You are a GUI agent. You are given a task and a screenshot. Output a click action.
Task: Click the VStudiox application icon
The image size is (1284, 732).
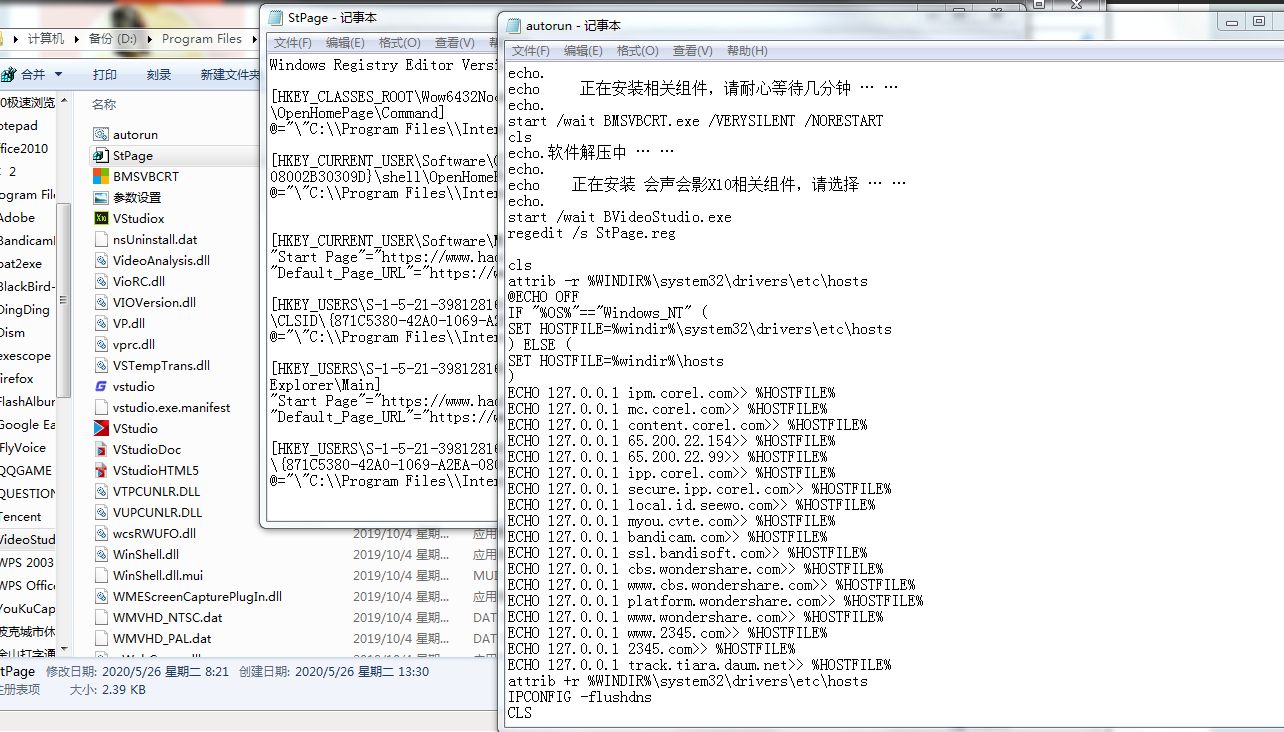click(x=101, y=218)
